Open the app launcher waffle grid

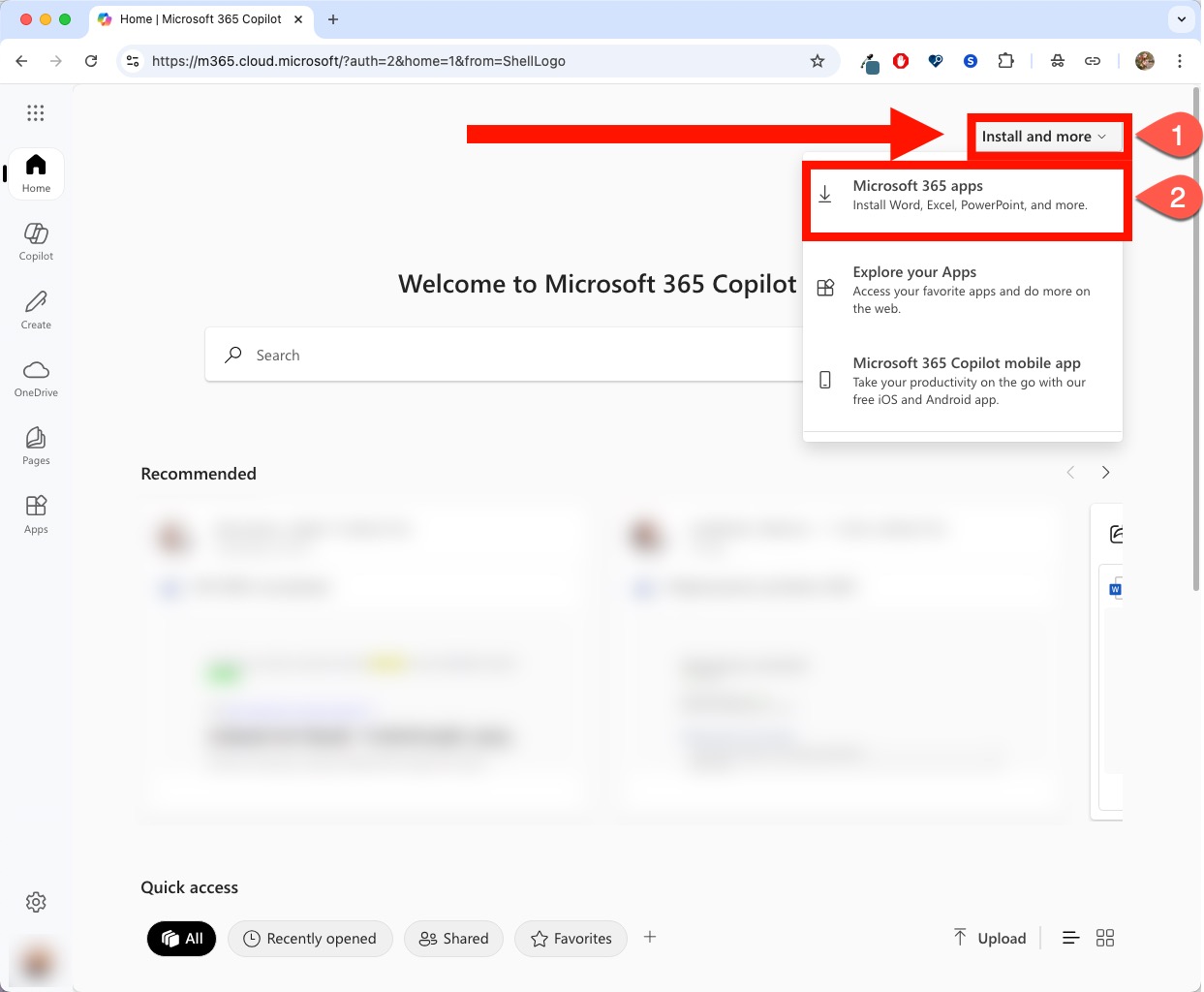point(36,113)
